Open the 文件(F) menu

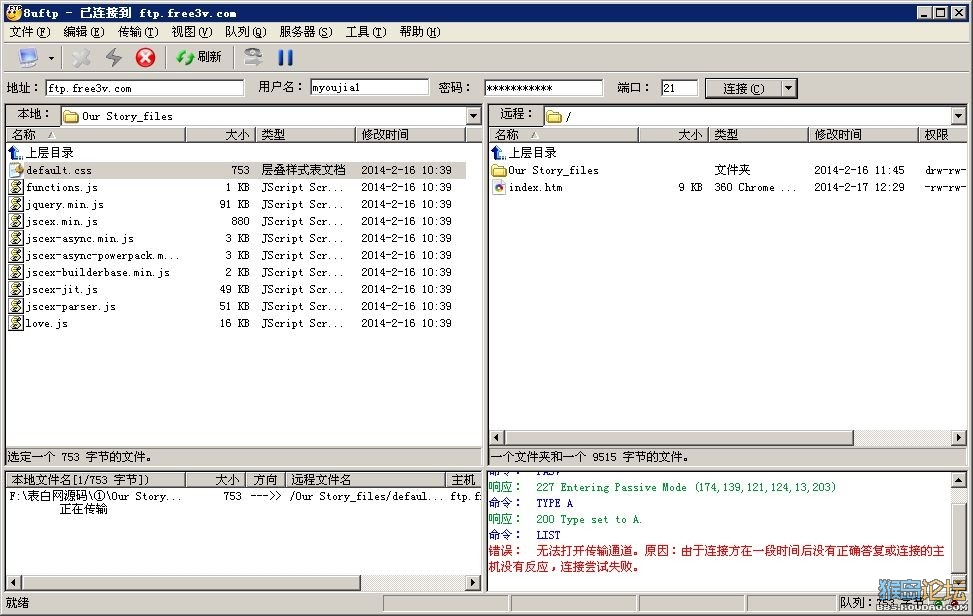(x=29, y=32)
